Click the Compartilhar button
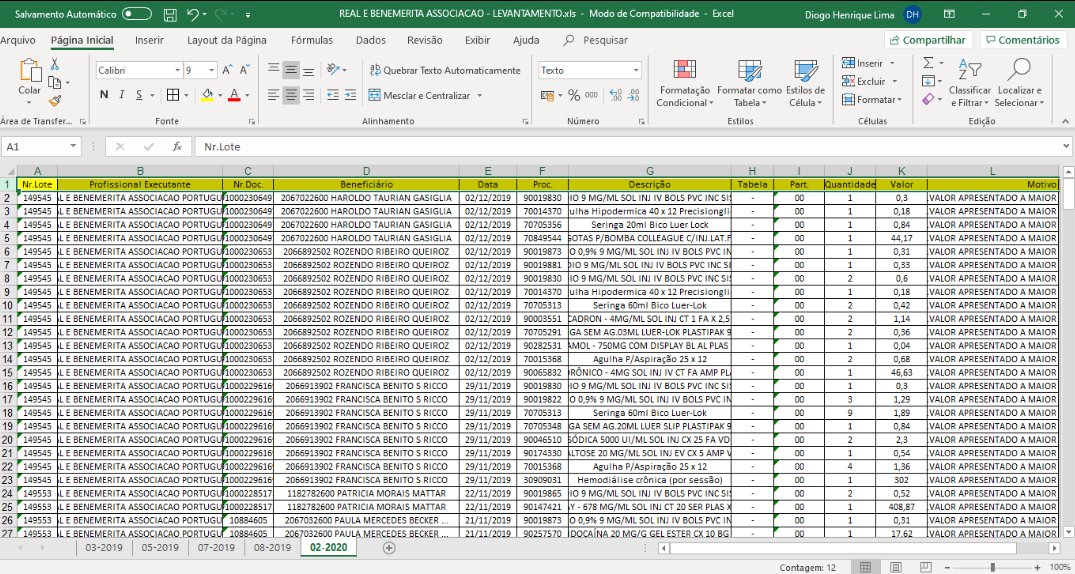The height and width of the screenshot is (574, 1075). [x=927, y=40]
